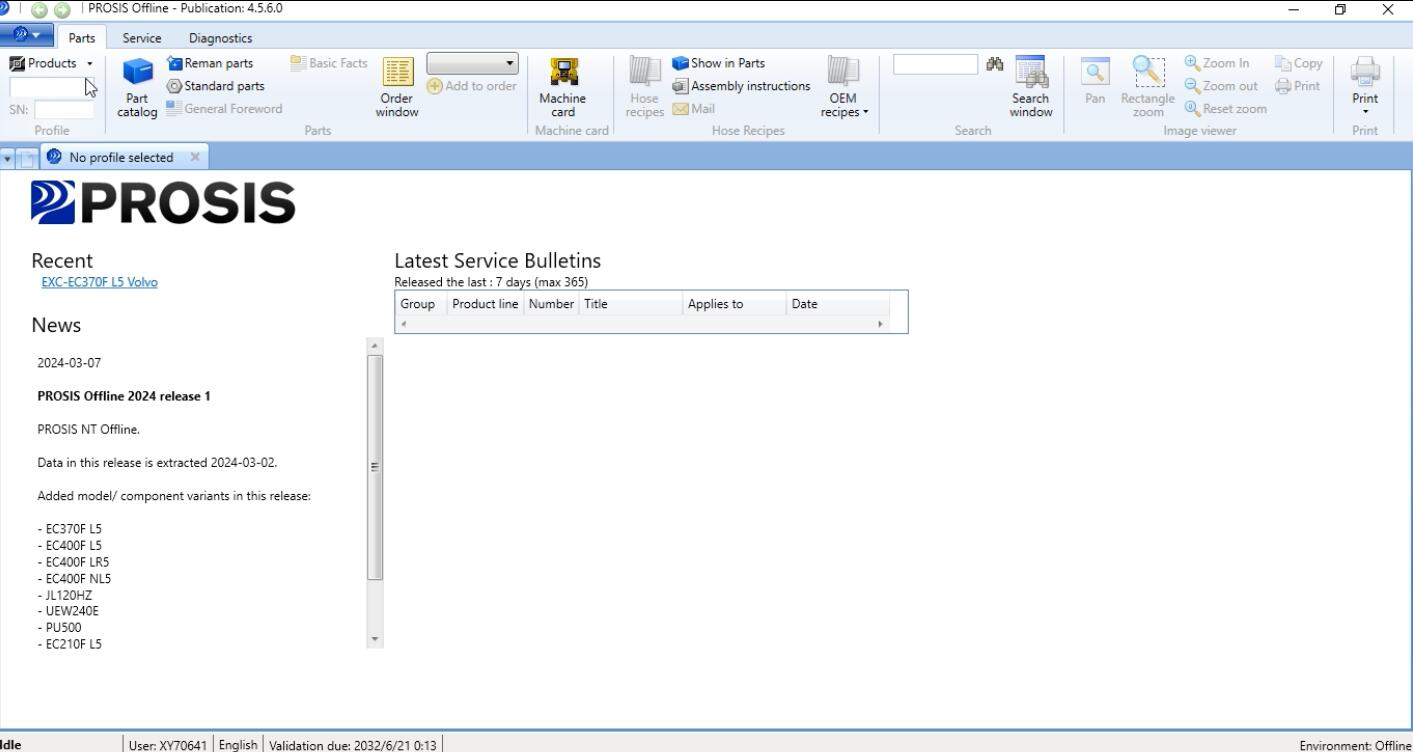
Task: Click Reset zoom
Action: tap(1225, 108)
